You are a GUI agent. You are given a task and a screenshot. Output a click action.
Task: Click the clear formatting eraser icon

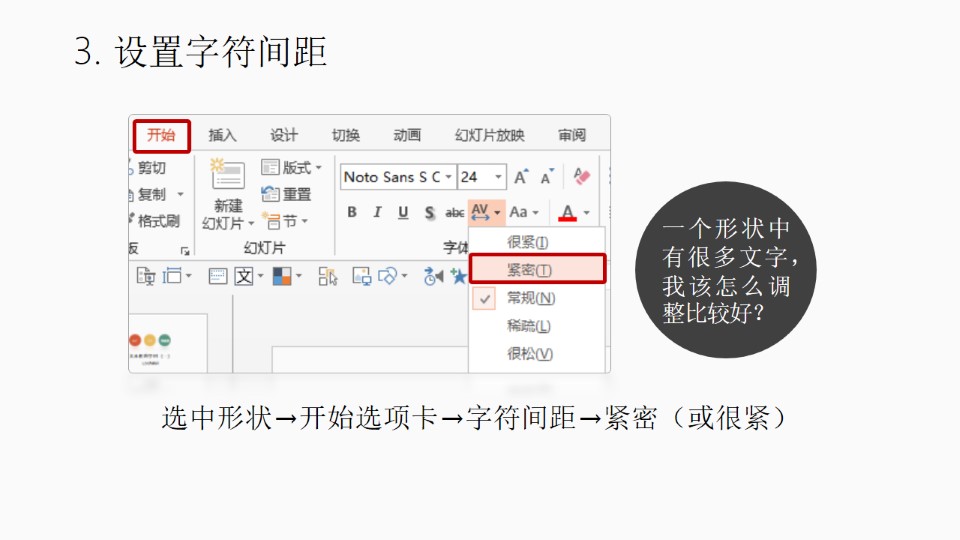tap(581, 177)
